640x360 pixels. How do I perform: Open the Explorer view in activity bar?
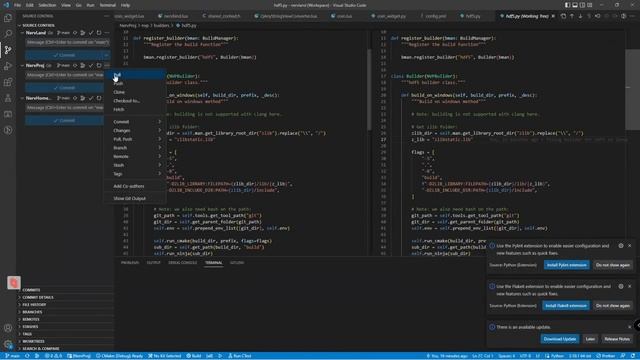(x=8, y=18)
